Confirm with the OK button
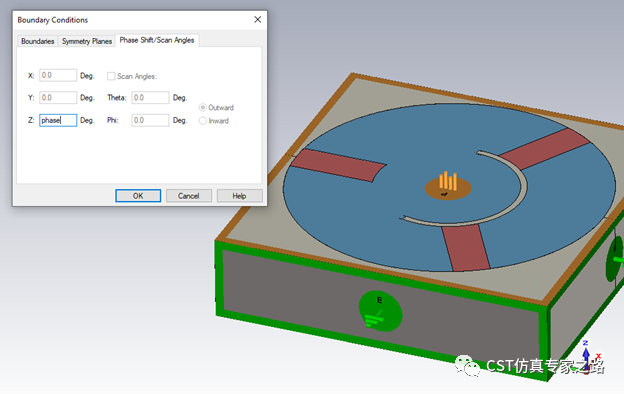The image size is (624, 394). pyautogui.click(x=138, y=196)
